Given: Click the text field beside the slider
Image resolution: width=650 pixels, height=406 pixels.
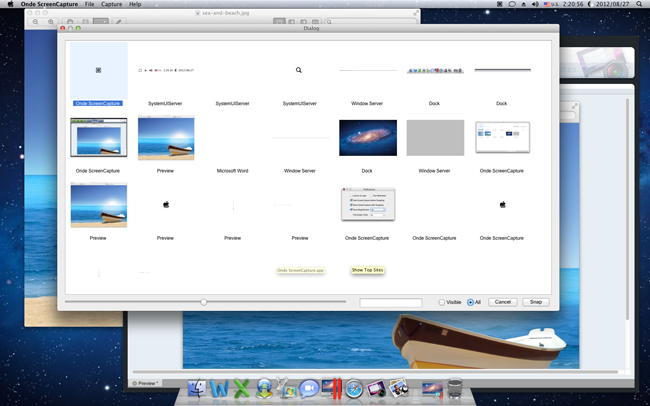Looking at the screenshot, I should 390,302.
